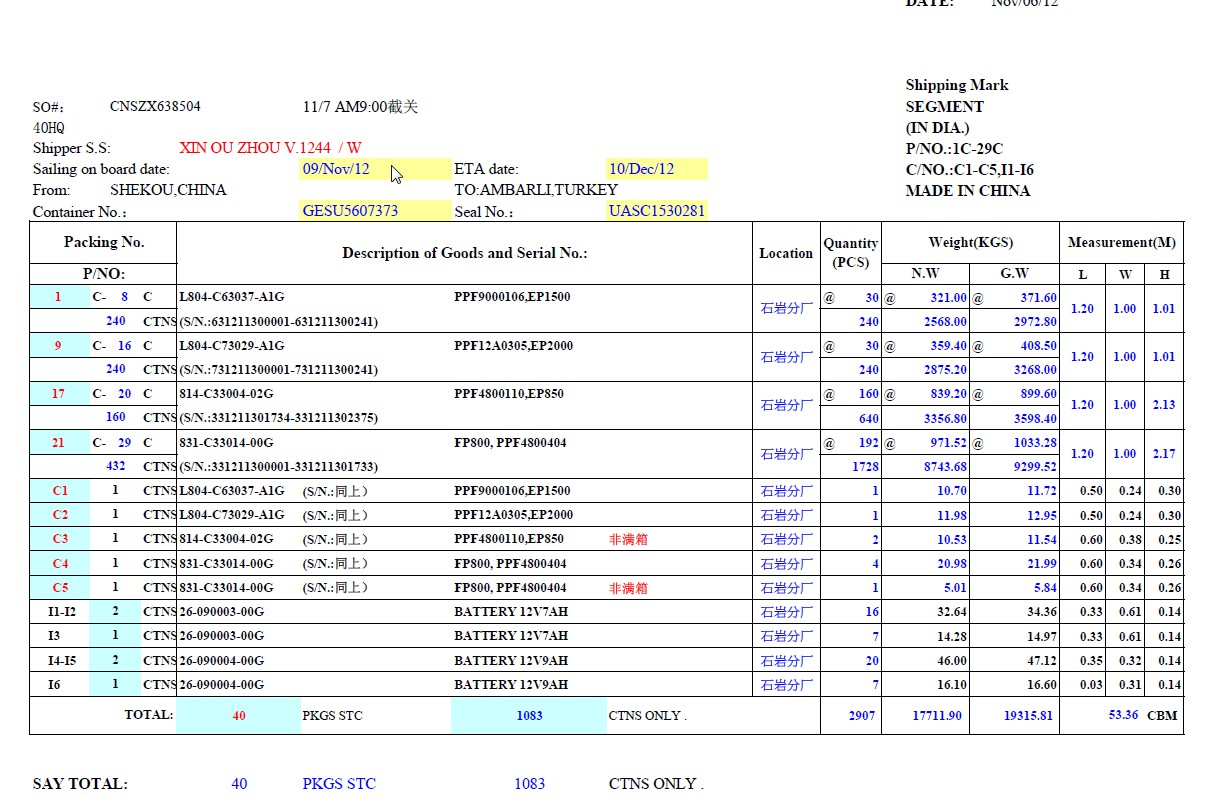Viewport: 1205px width, 797px height.
Task: Select height 2.17 in packing row 21
Action: coord(1164,454)
